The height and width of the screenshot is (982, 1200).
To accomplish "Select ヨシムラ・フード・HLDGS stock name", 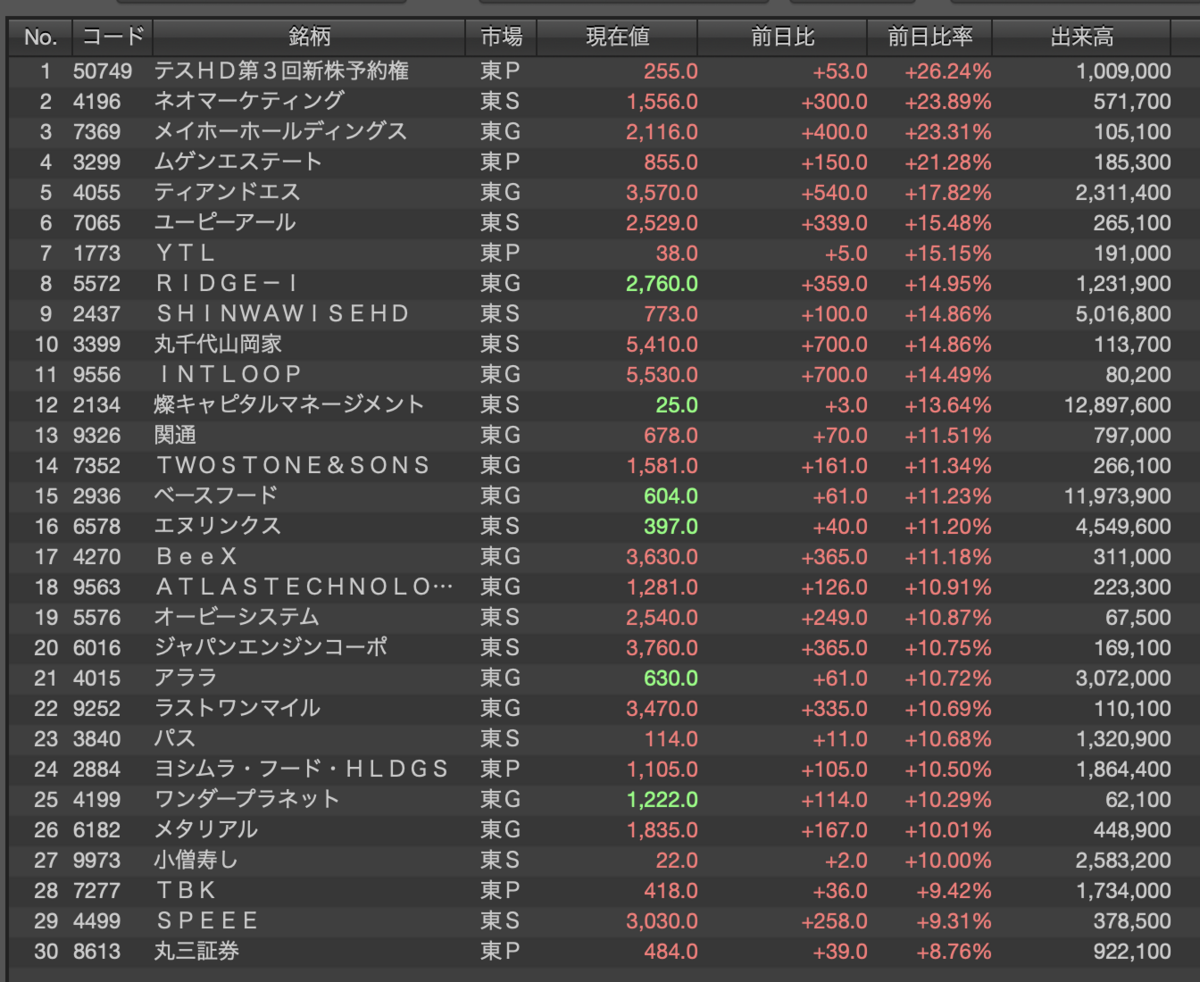I will 302,769.
